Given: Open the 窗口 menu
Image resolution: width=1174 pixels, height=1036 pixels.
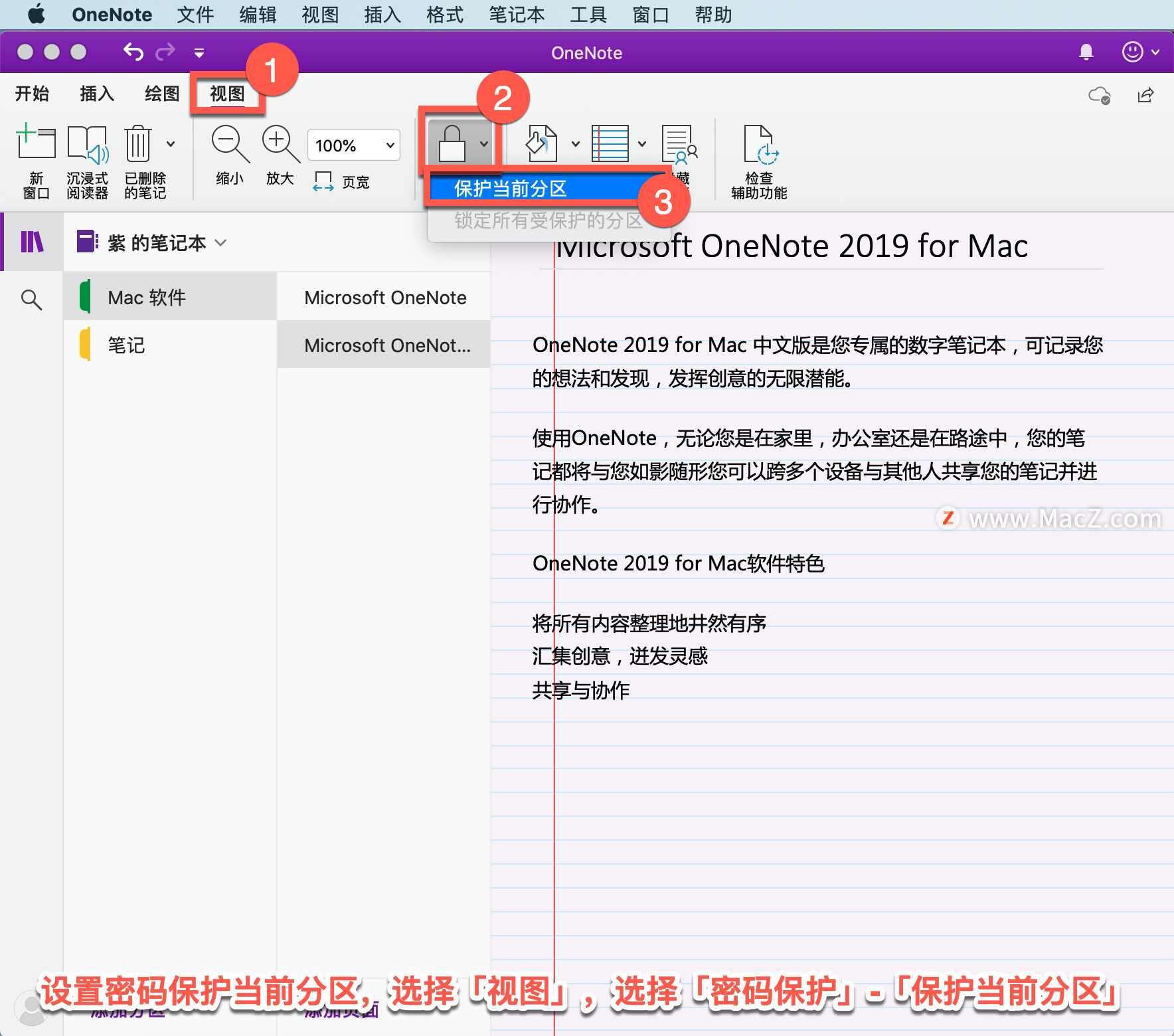Looking at the screenshot, I should click(x=651, y=15).
